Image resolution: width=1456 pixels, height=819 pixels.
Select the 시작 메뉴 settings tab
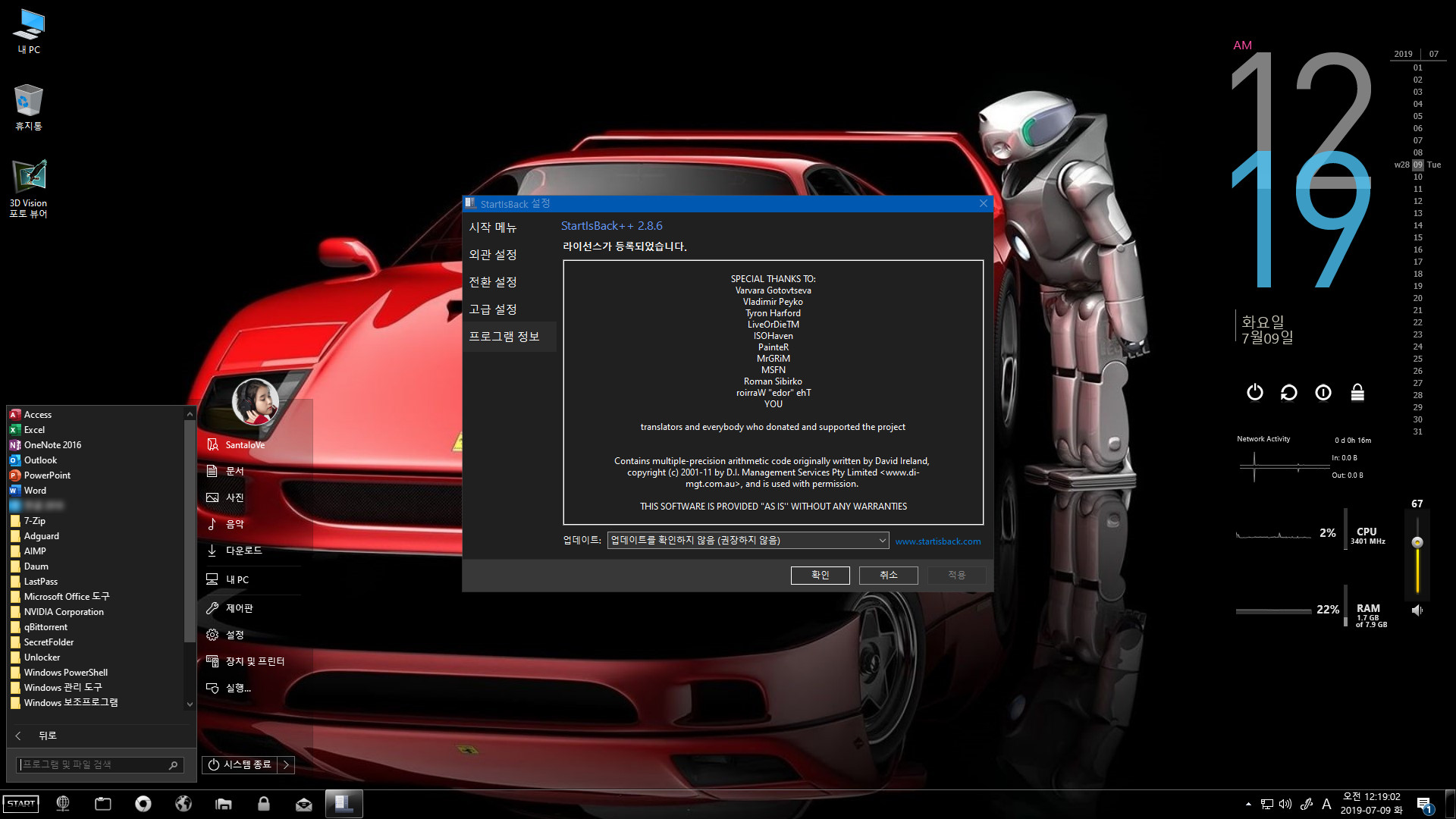click(510, 227)
